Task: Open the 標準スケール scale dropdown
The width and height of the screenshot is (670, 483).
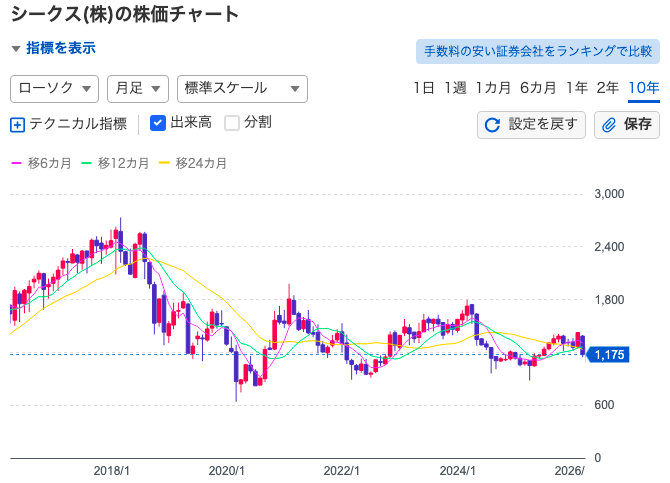Action: (241, 89)
